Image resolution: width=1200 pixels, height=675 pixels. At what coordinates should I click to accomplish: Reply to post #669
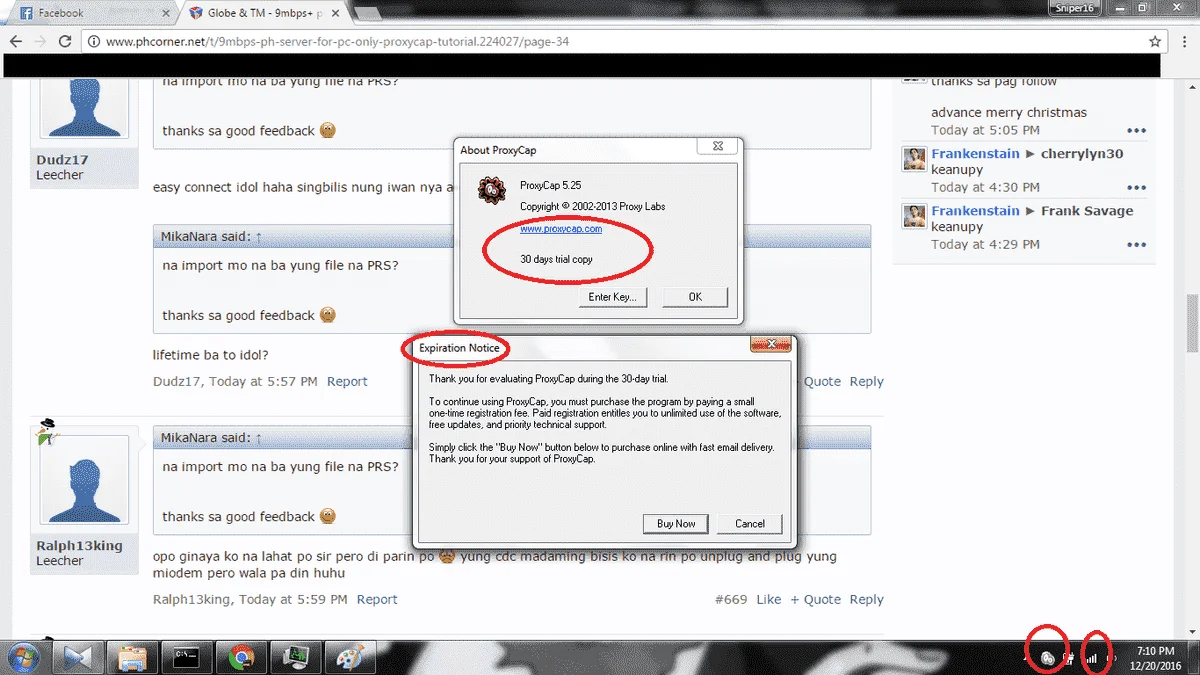pyautogui.click(x=867, y=599)
